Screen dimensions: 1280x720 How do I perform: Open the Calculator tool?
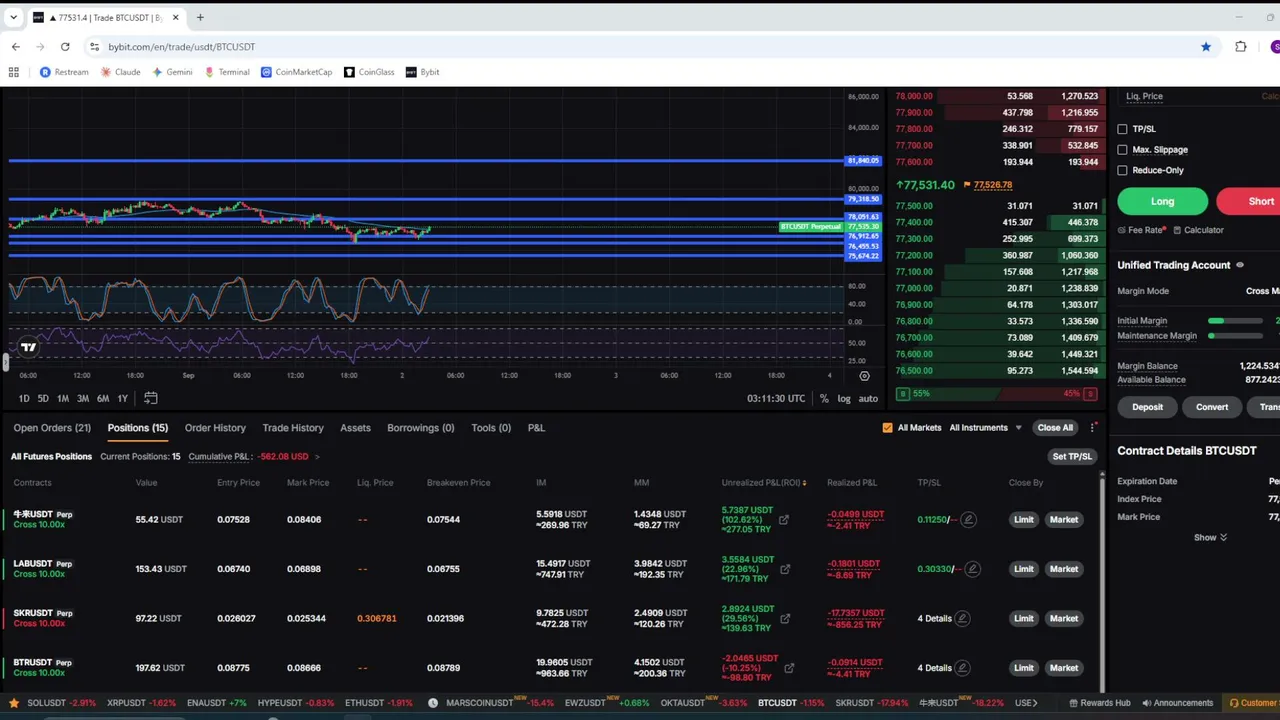pyautogui.click(x=1198, y=230)
